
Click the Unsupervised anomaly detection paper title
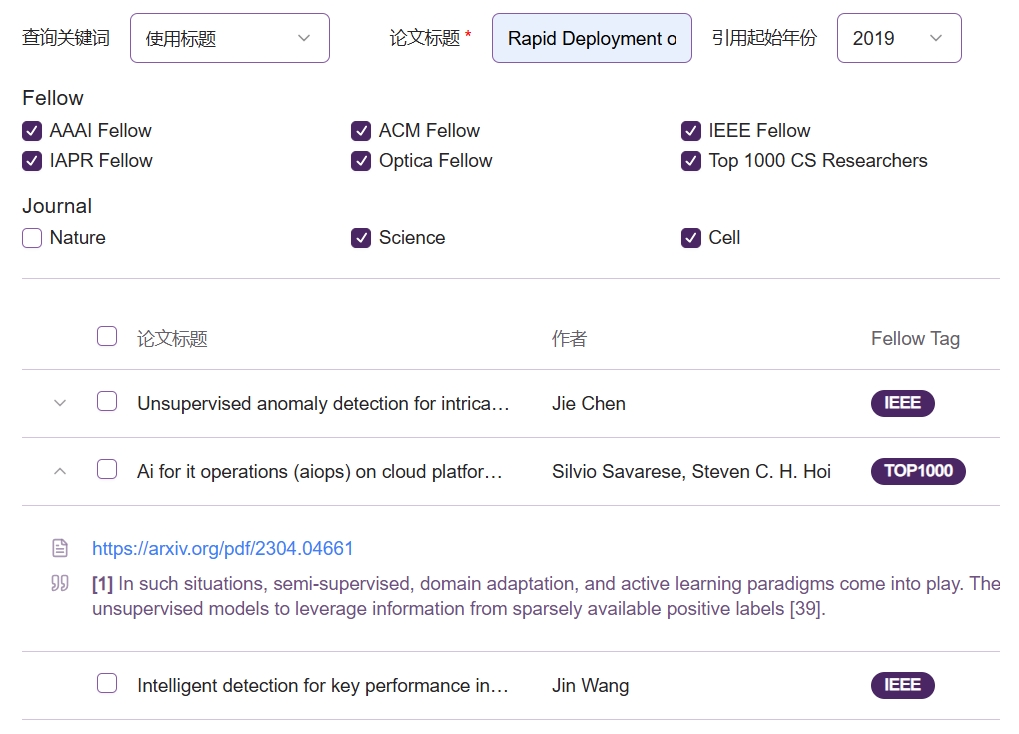(323, 404)
